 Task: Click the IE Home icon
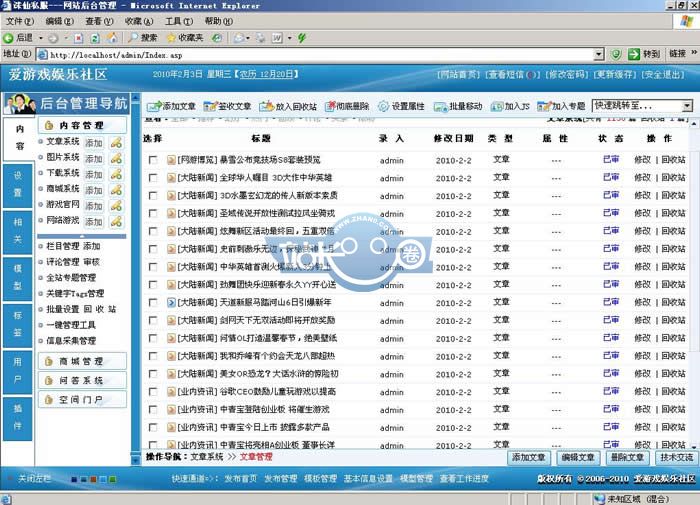point(112,38)
